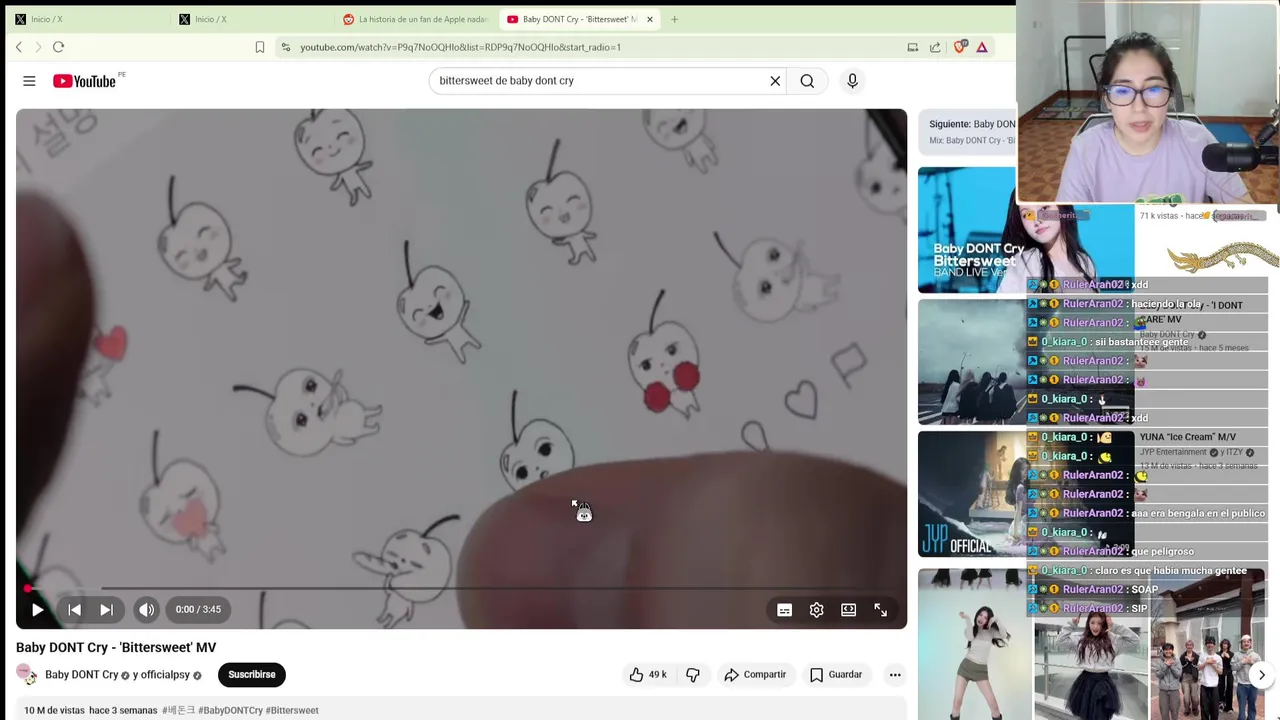The image size is (1280, 720).
Task: Open the Baby DONT Cry channel link
Action: [x=81, y=675]
